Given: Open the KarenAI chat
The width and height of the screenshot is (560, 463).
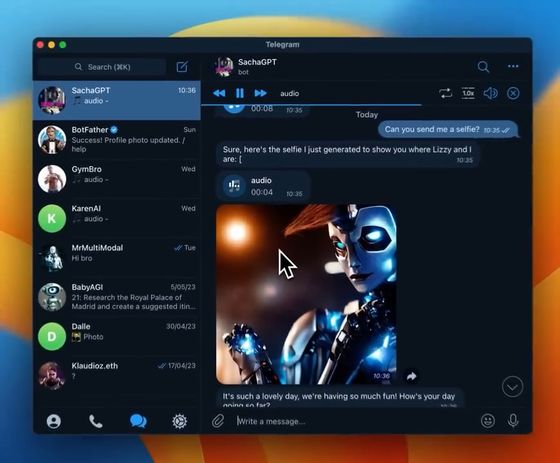Looking at the screenshot, I should coord(117,218).
